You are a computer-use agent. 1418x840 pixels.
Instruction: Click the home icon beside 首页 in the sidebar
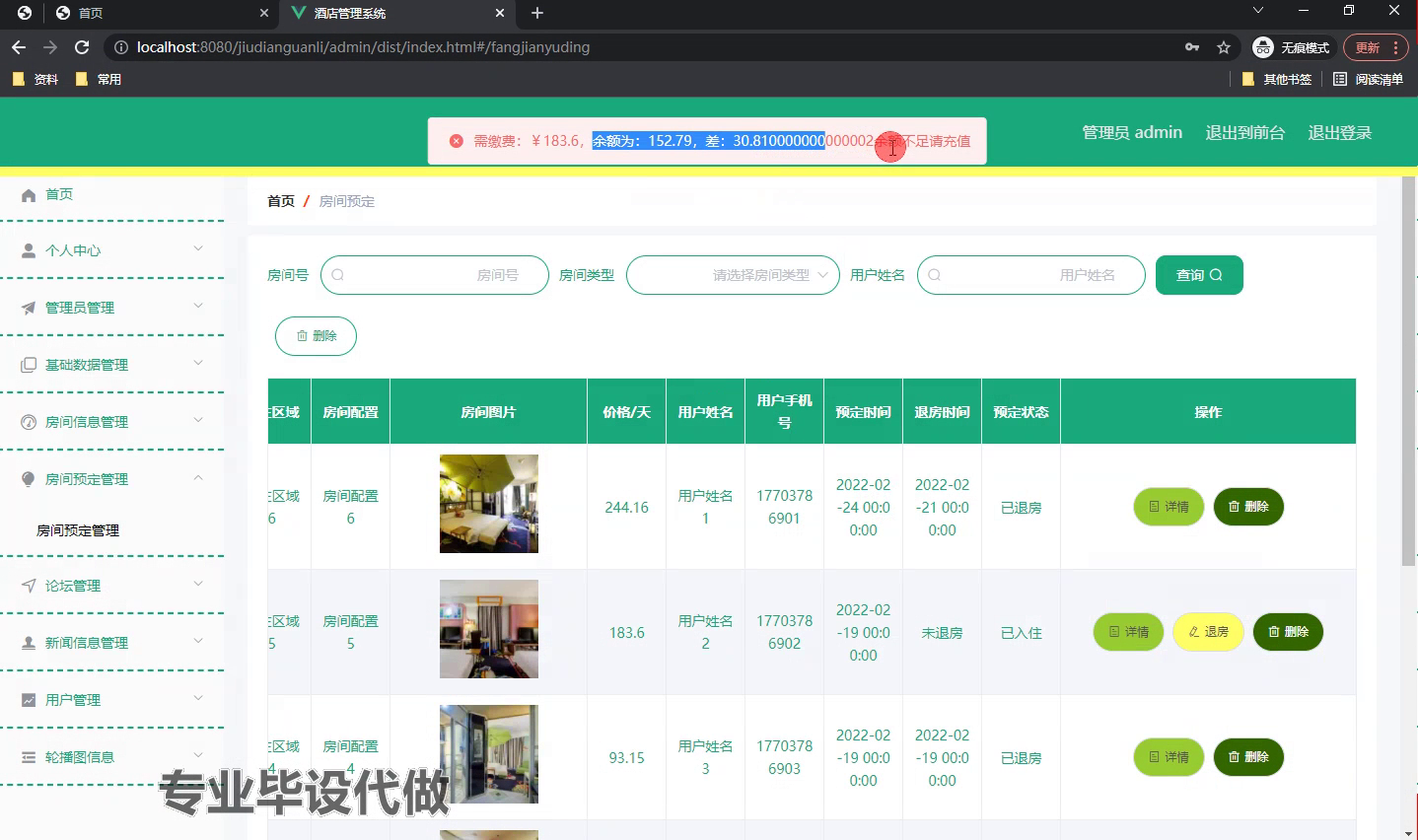pos(29,195)
